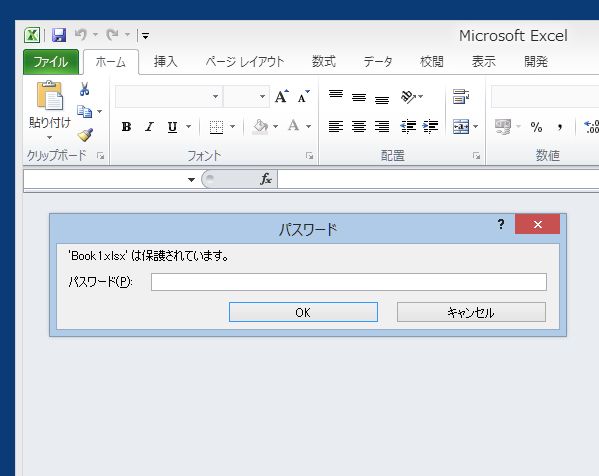The height and width of the screenshot is (476, 599).
Task: Click the Comma Style icon
Action: [x=560, y=127]
